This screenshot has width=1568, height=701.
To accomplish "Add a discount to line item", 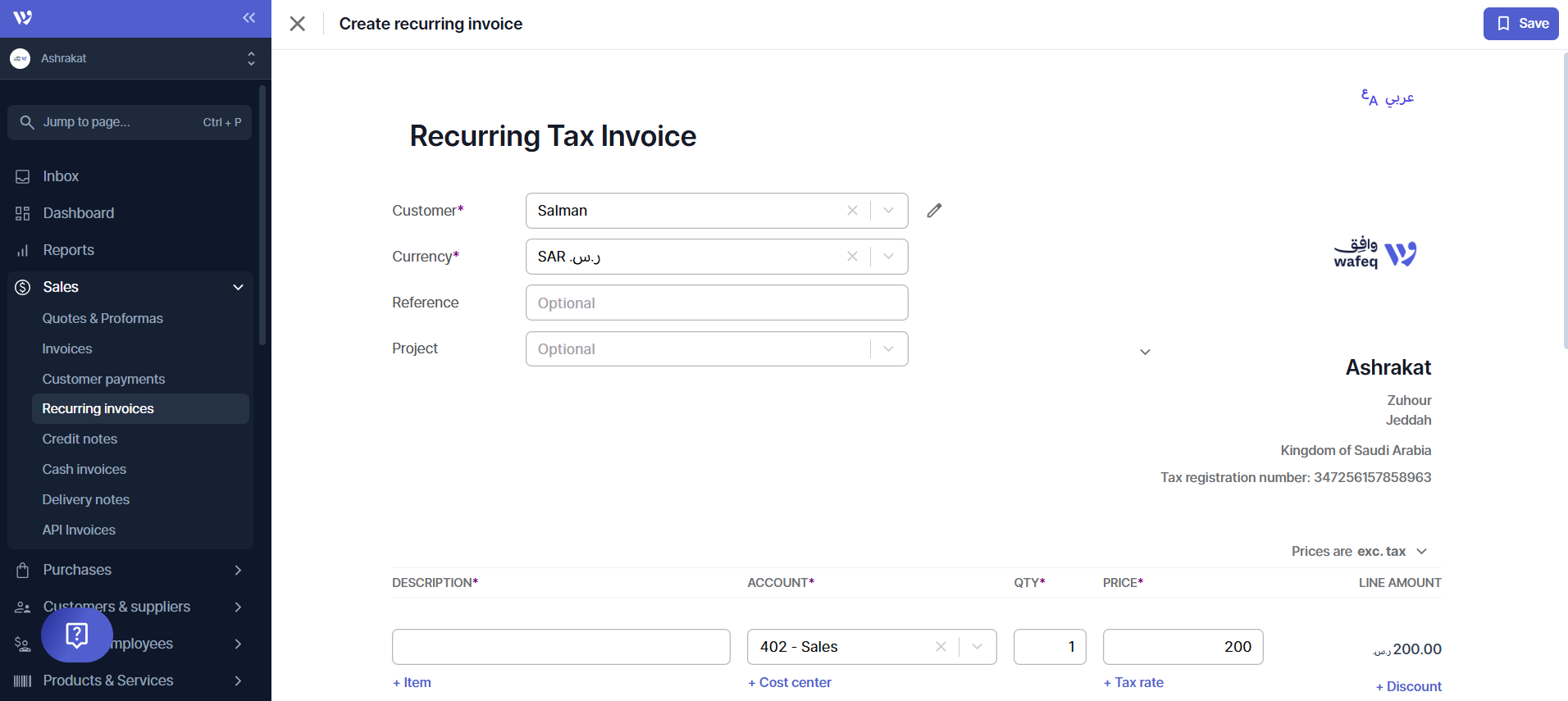I will (1408, 686).
